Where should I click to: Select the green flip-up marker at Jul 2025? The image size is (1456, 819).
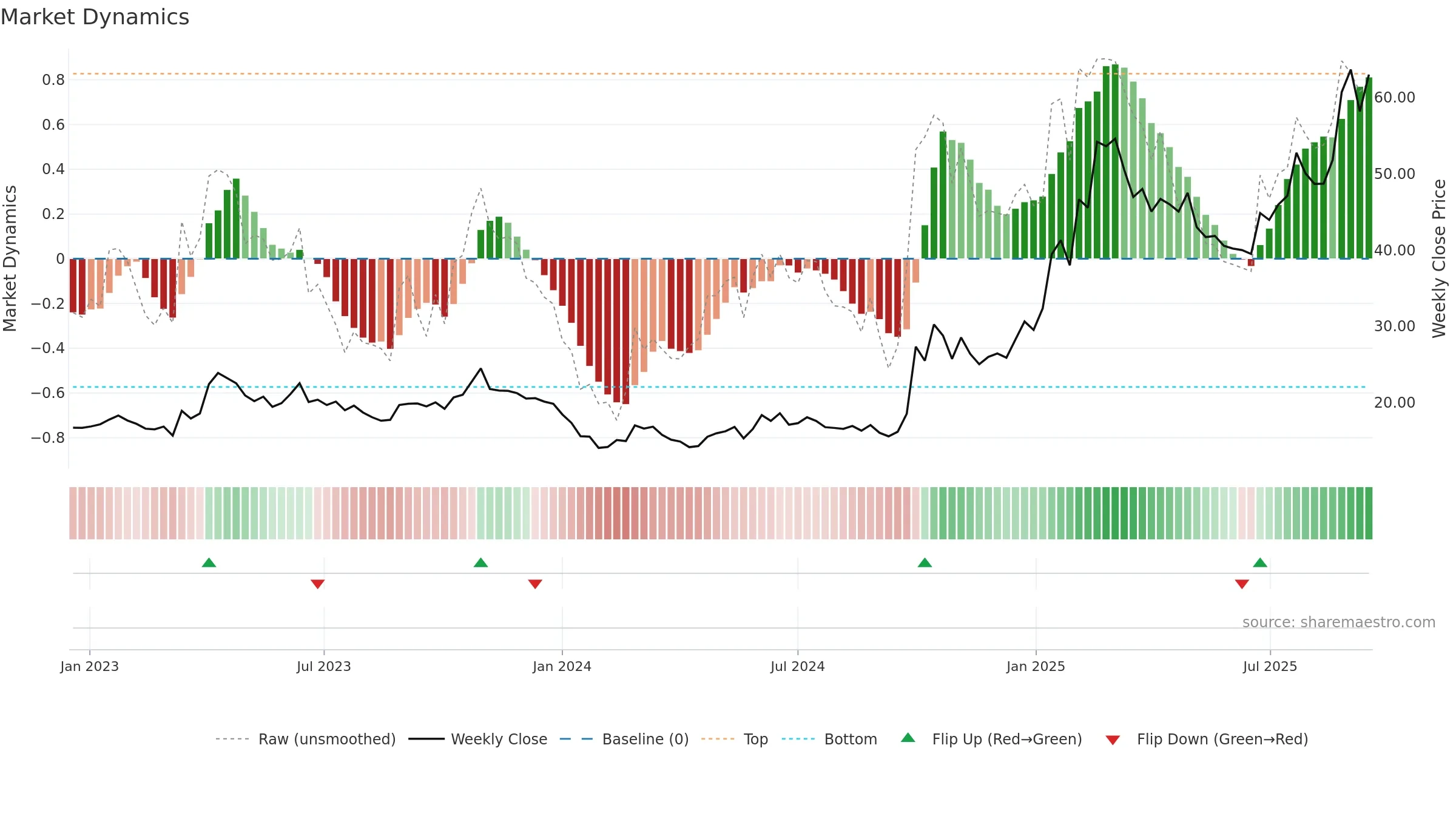tap(1260, 562)
